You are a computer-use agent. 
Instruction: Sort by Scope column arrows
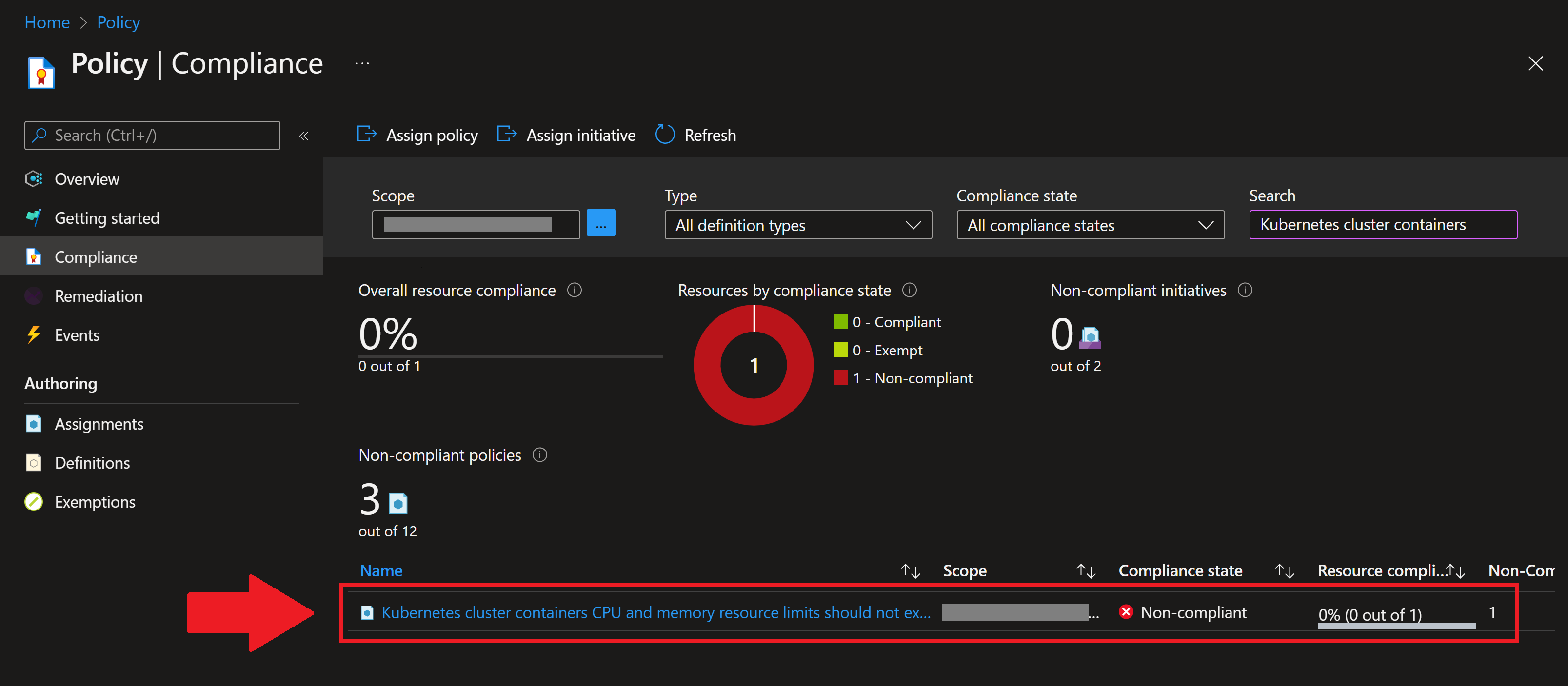pyautogui.click(x=1085, y=570)
